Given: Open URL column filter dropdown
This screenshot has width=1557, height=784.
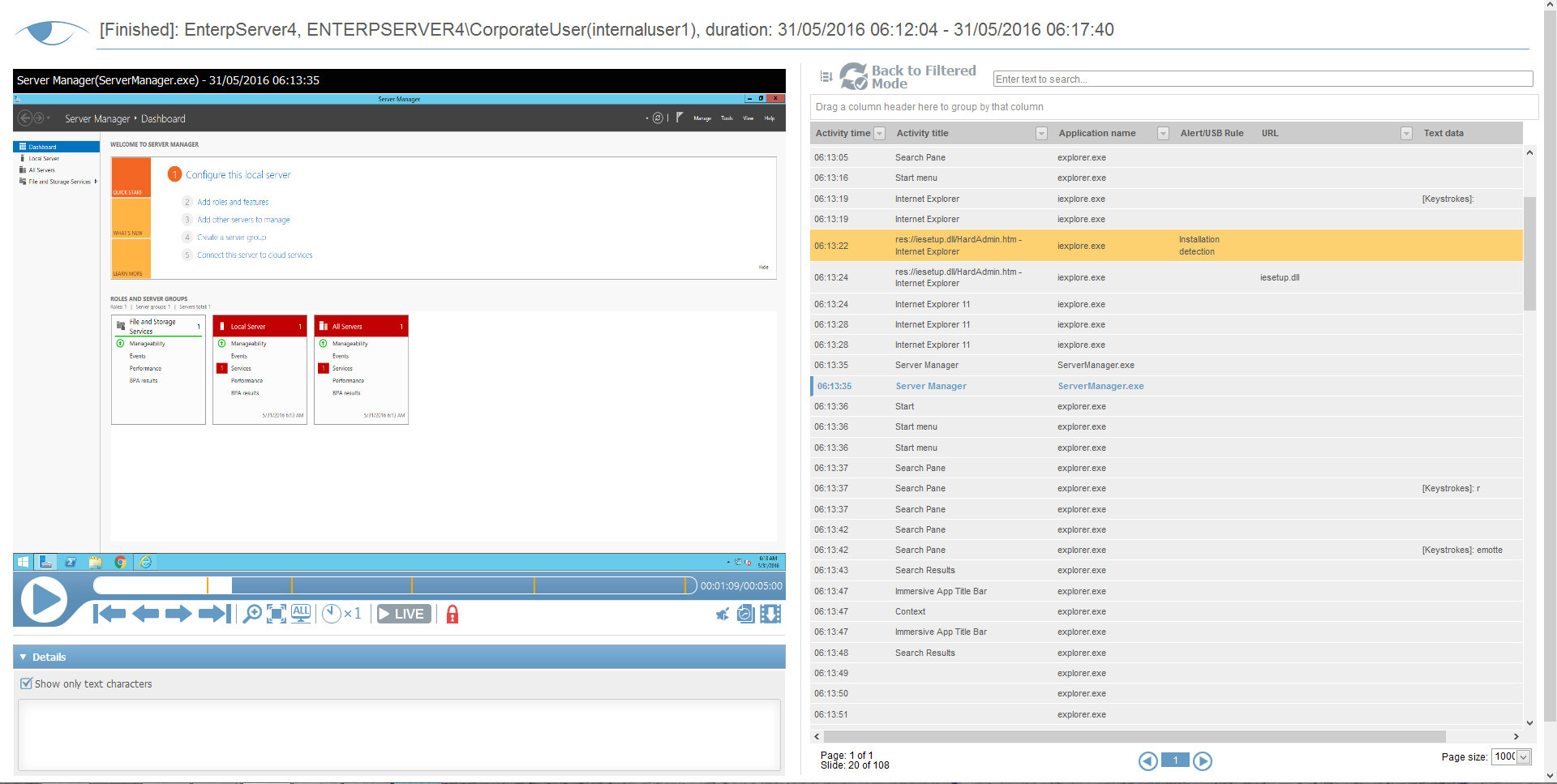Looking at the screenshot, I should [1406, 134].
